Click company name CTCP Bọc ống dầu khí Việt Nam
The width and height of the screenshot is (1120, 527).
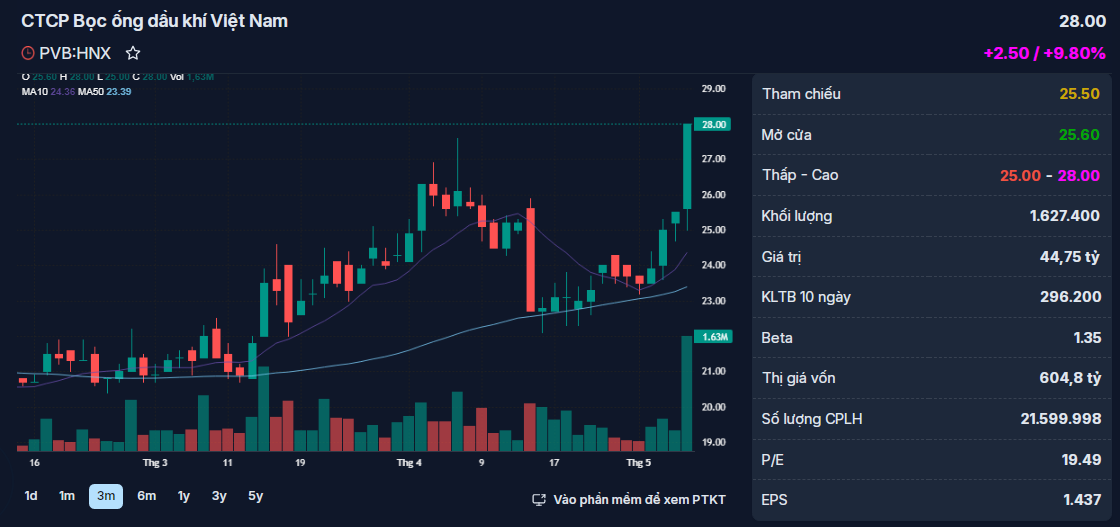pos(154,21)
